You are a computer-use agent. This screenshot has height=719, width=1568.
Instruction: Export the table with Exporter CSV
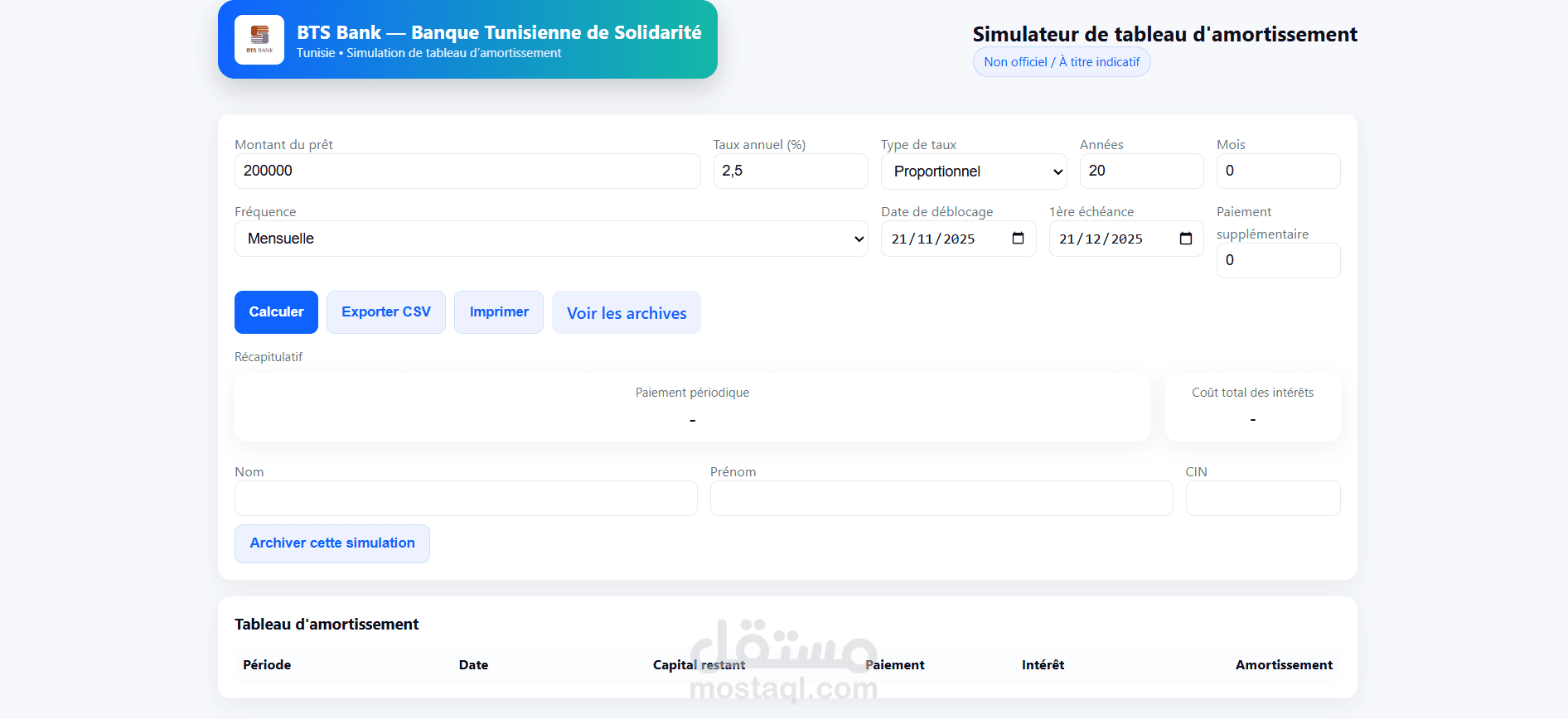pyautogui.click(x=386, y=312)
